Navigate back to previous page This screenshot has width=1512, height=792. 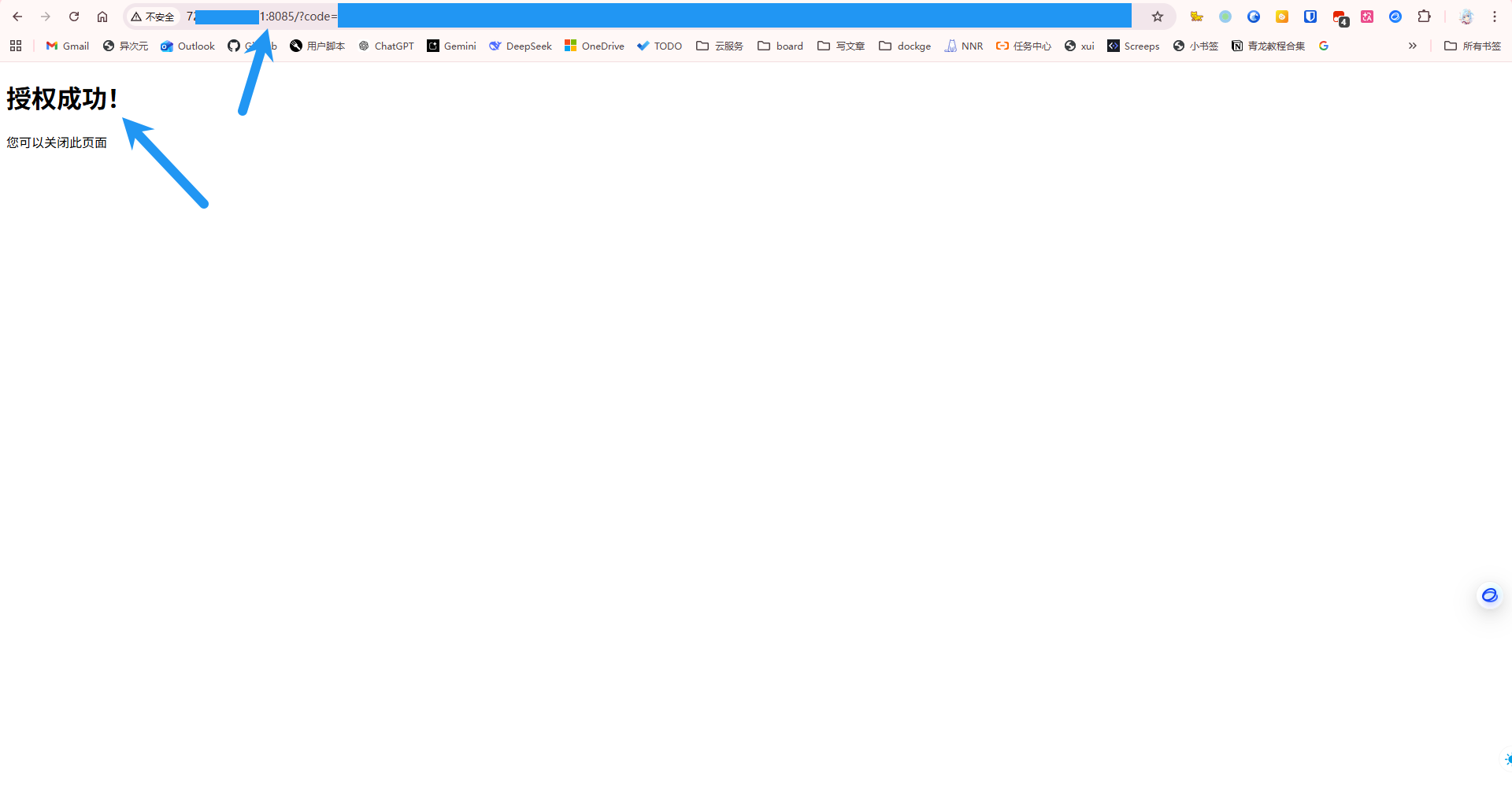tap(17, 17)
